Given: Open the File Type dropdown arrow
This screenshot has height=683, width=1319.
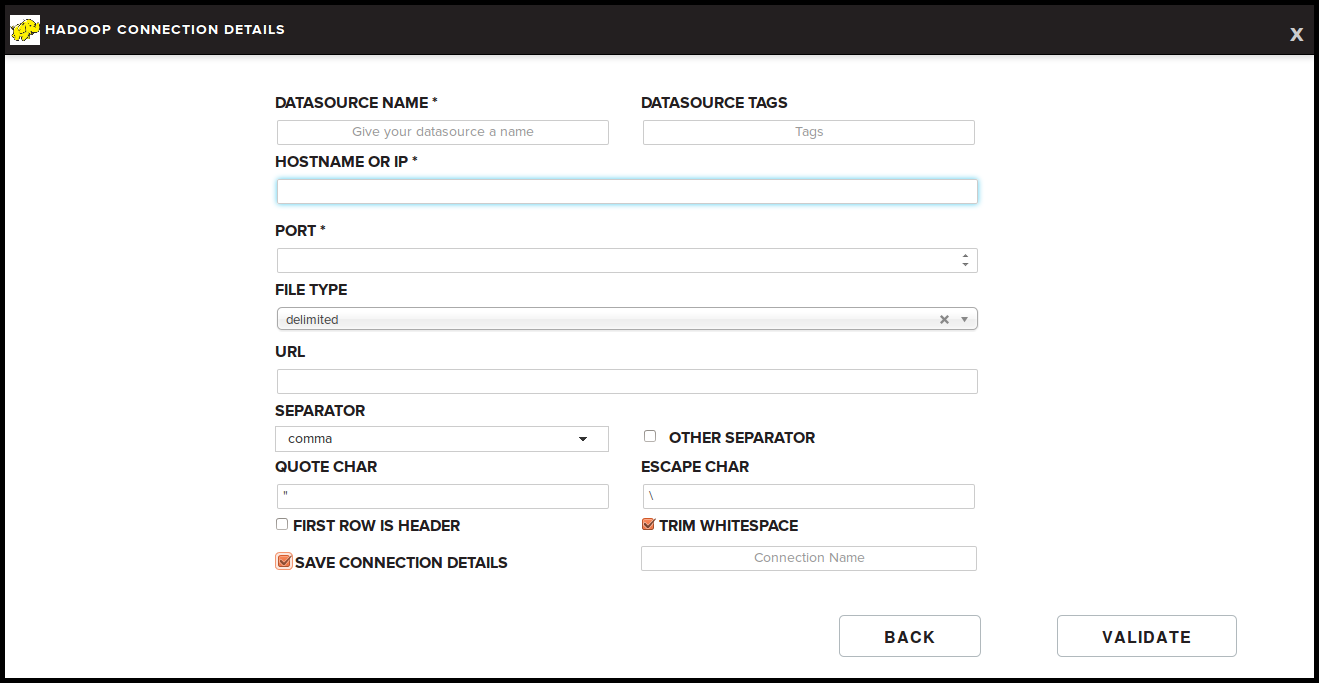Looking at the screenshot, I should [x=965, y=320].
